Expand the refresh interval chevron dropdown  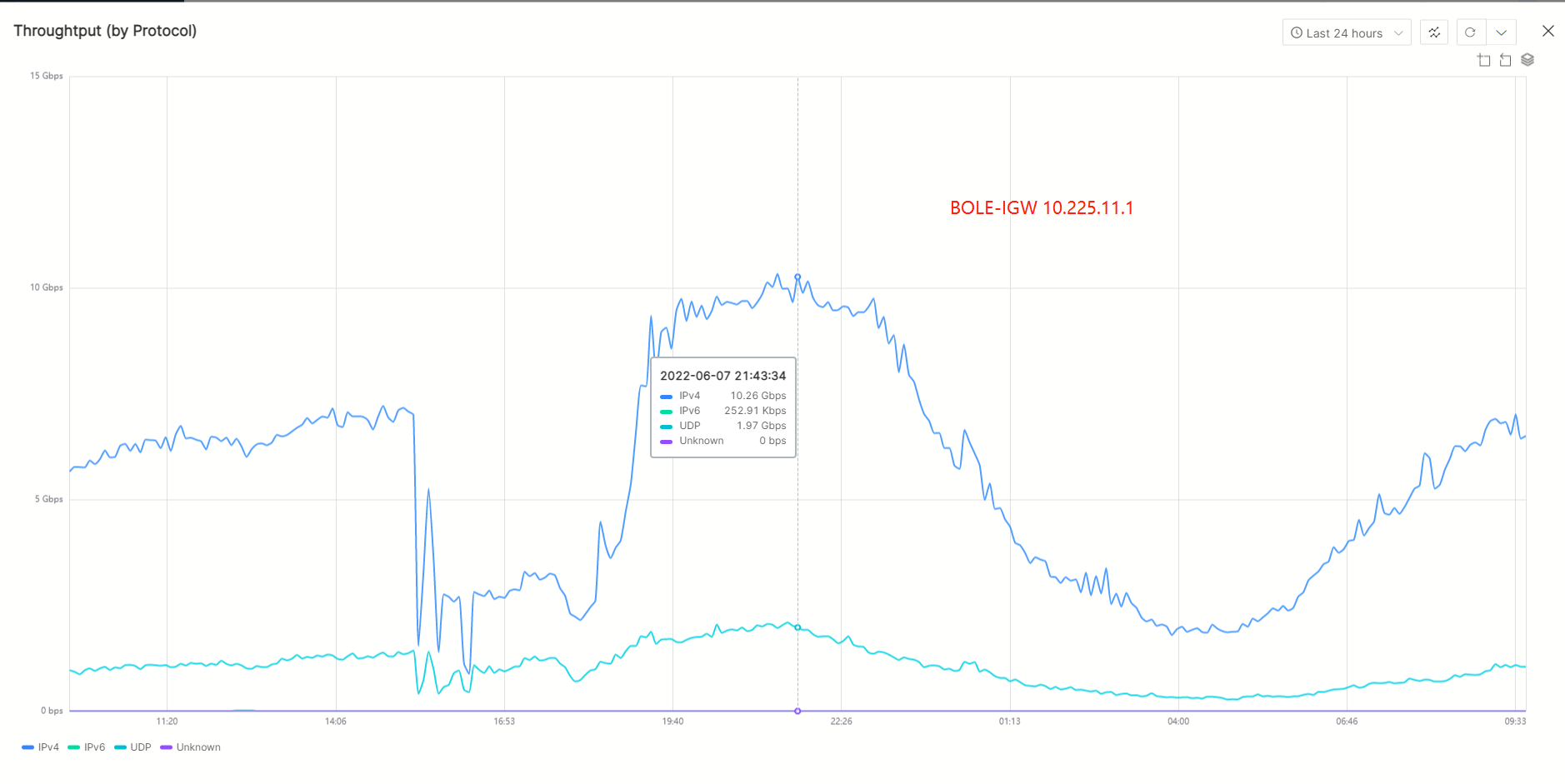[x=1501, y=32]
